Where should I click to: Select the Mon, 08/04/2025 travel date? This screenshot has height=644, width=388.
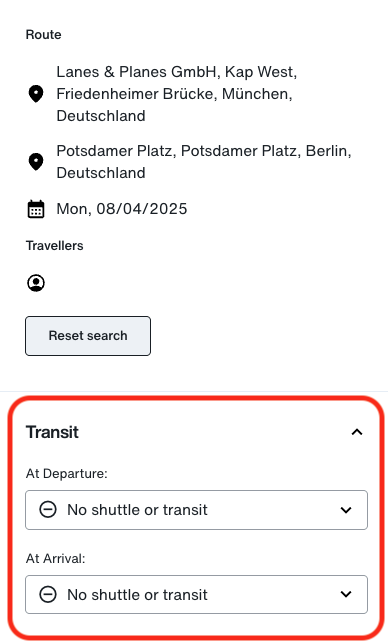click(x=122, y=209)
